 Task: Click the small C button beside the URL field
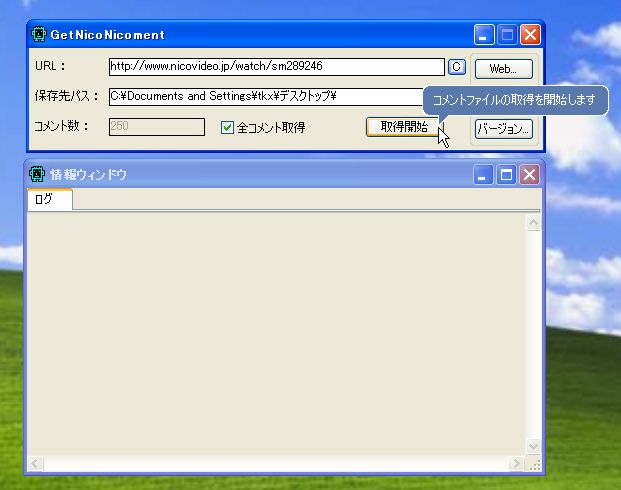[x=457, y=67]
